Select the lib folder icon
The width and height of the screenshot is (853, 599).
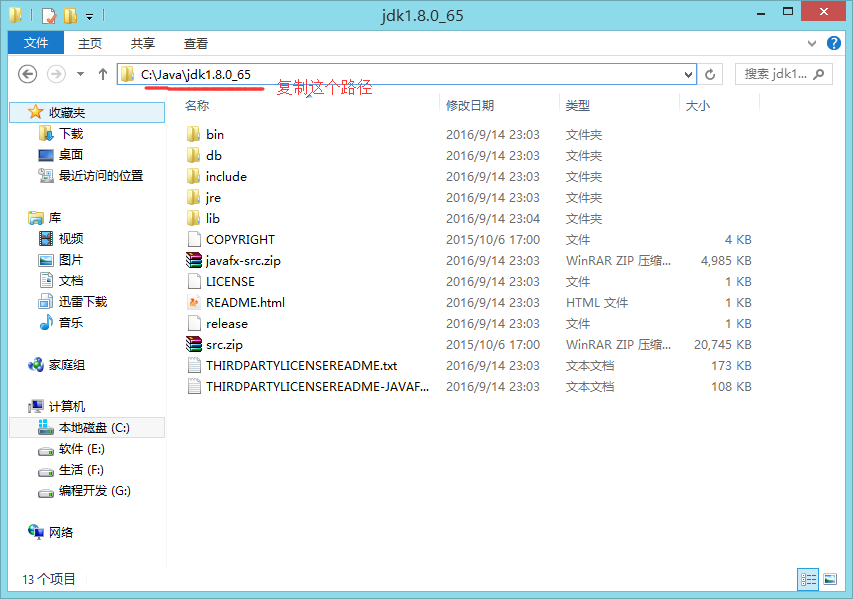click(194, 218)
